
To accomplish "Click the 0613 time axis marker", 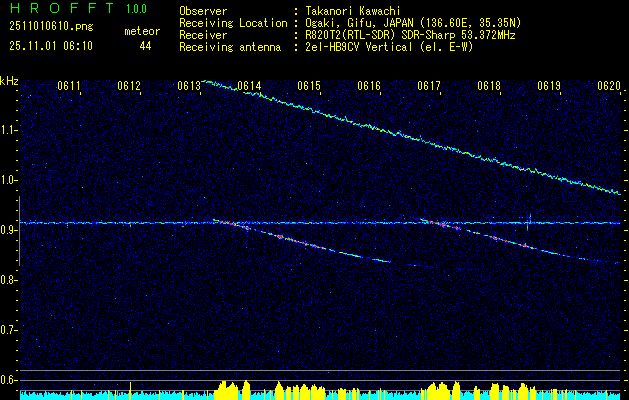I will pyautogui.click(x=189, y=86).
